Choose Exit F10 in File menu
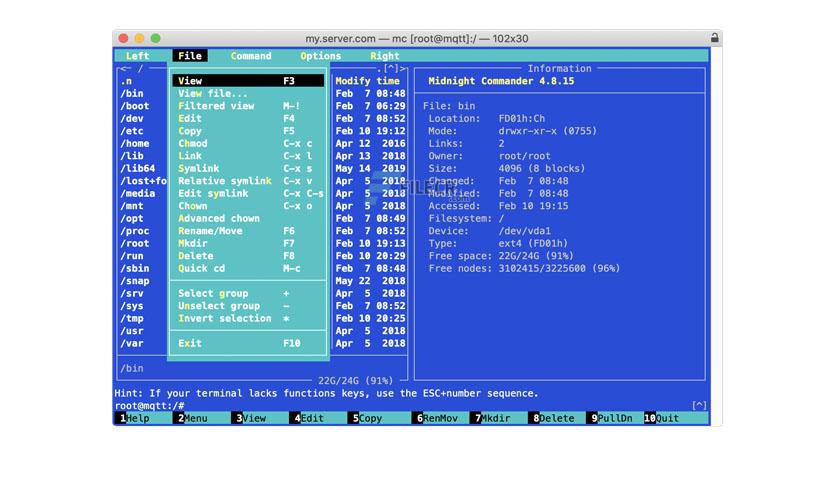Viewport: 836px width, 484px height. (248, 343)
